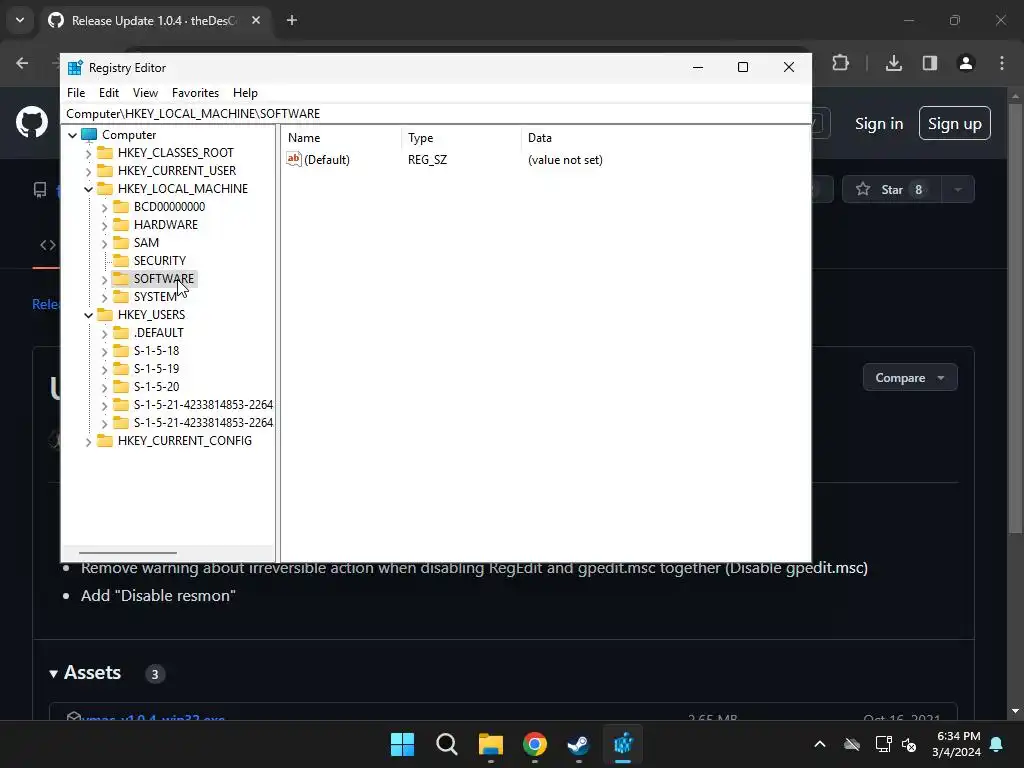
Task: Select the (Default) value name
Action: point(327,160)
